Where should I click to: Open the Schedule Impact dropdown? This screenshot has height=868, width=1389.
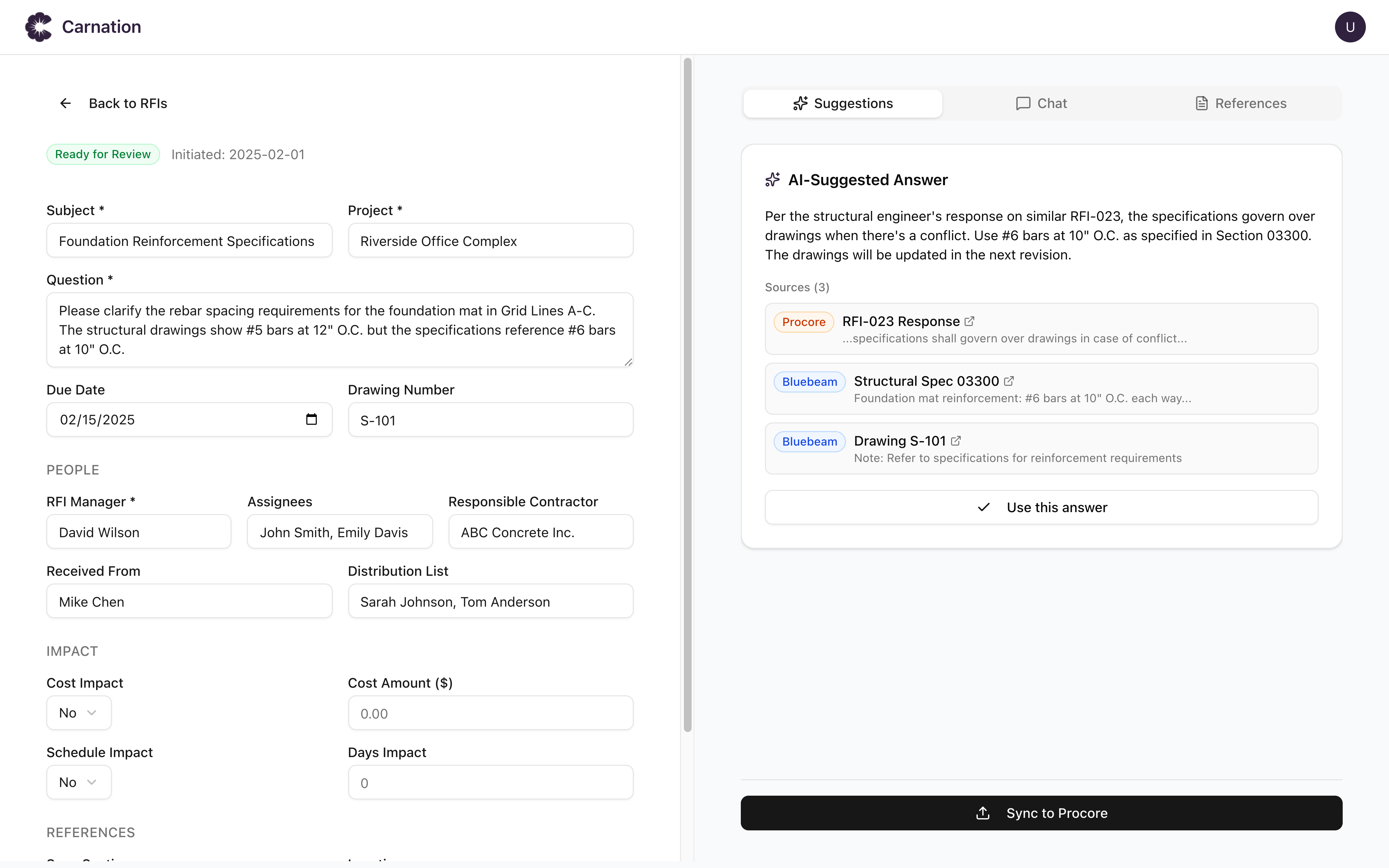coord(79,782)
